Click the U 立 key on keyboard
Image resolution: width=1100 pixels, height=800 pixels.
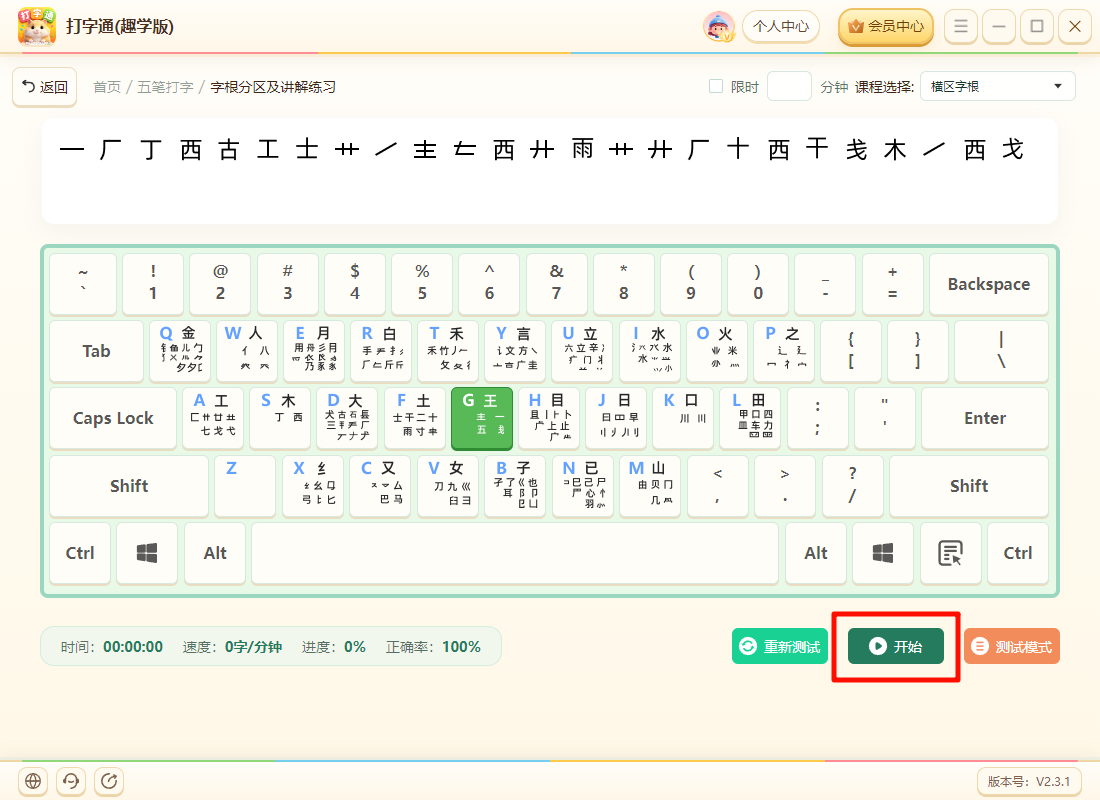tap(583, 351)
